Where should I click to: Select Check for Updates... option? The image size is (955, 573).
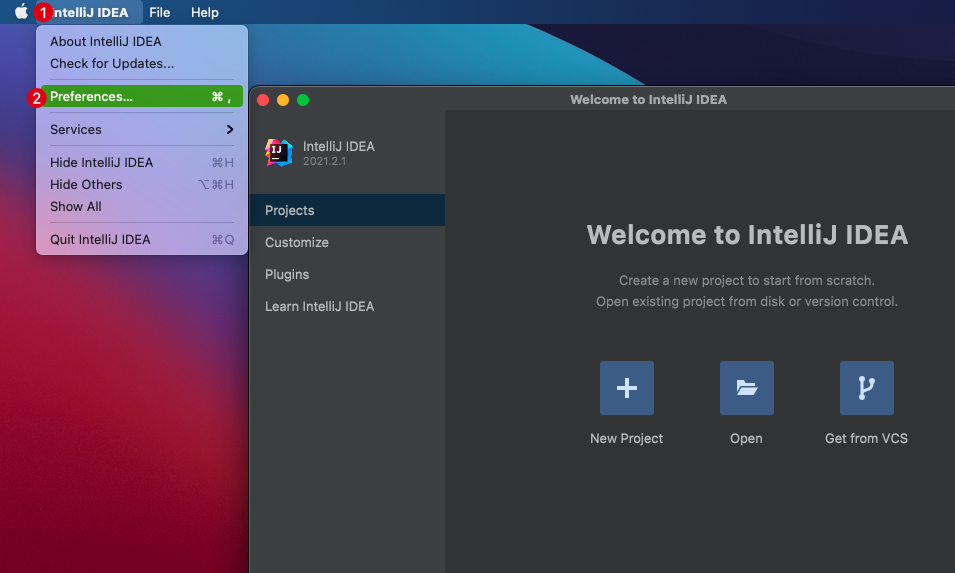coord(112,64)
